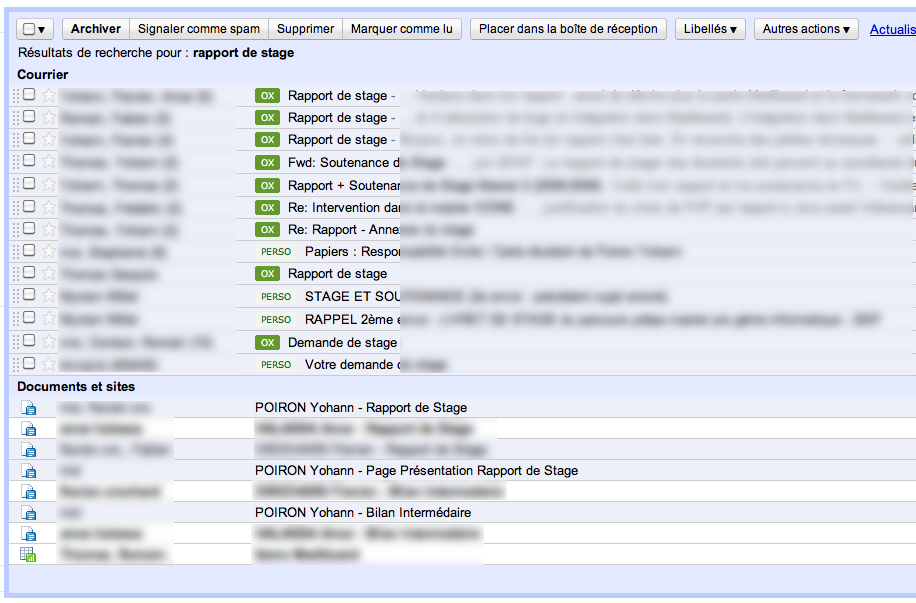Click the Archiver toolbar button
The image size is (916, 603).
[95, 29]
